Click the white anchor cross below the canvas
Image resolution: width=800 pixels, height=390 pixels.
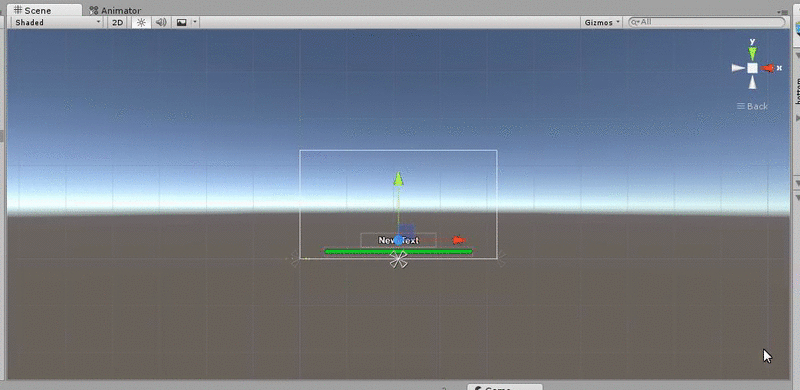click(x=398, y=259)
